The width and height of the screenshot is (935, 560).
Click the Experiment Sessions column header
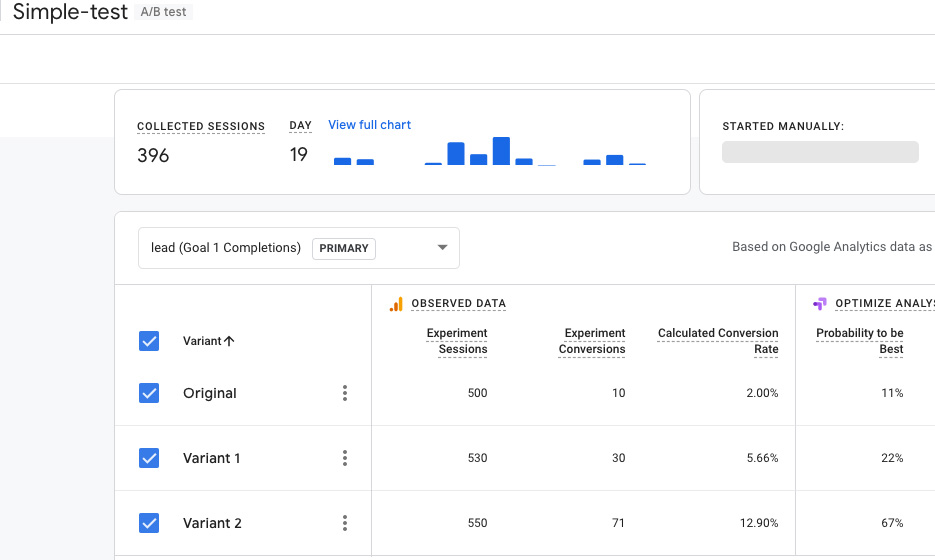457,341
